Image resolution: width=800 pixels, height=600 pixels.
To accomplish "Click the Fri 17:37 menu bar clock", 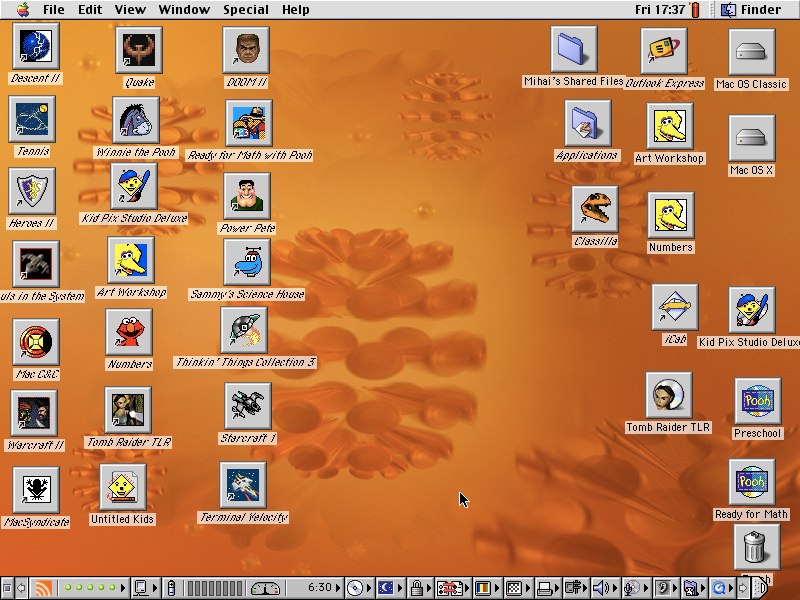I will point(660,10).
